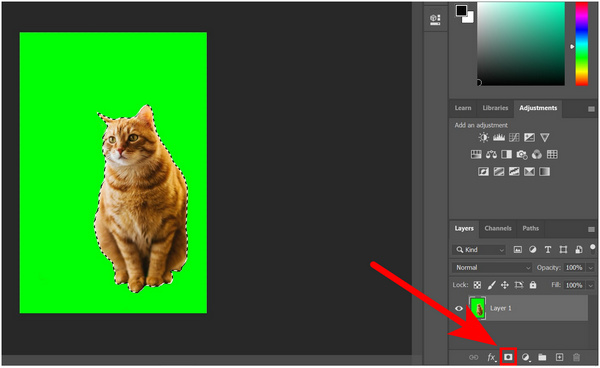Add an Invert adjustment
Image resolution: width=600 pixels, height=368 pixels.
point(483,172)
